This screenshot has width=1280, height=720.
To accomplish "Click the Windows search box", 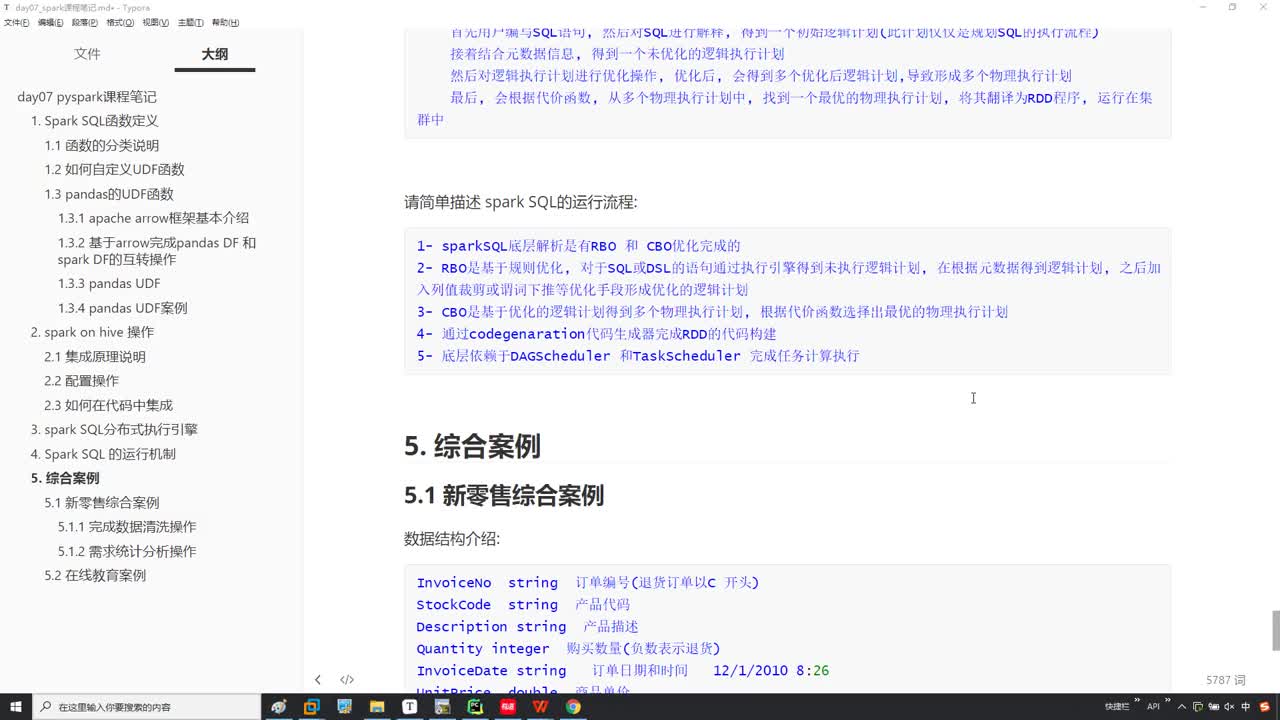I will (146, 706).
